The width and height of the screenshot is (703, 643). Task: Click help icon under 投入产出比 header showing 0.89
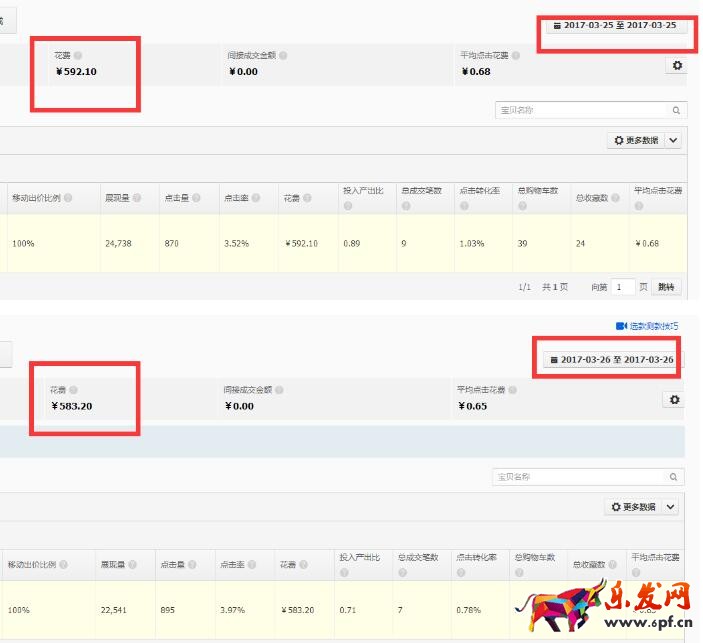coord(348,207)
